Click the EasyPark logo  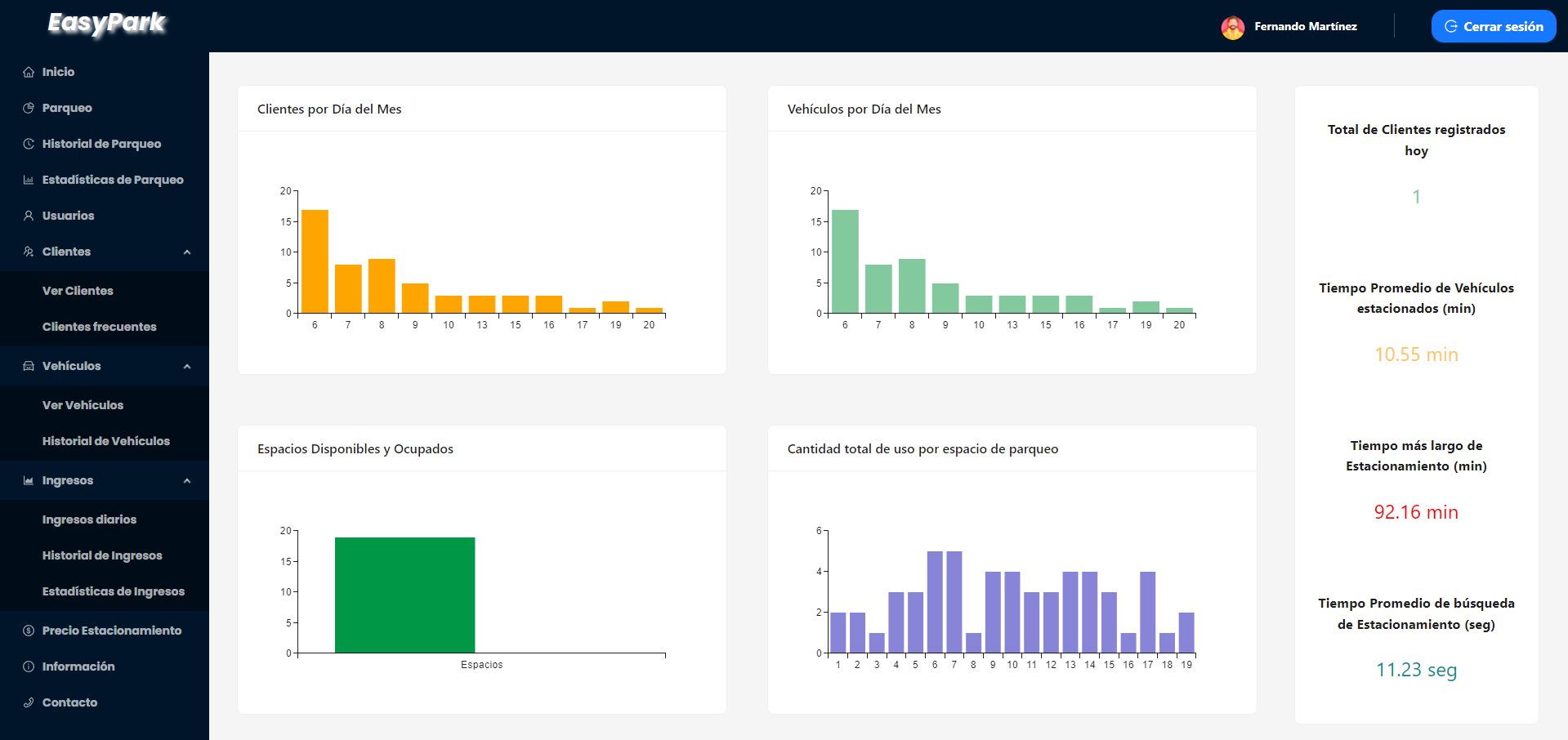coord(107,23)
